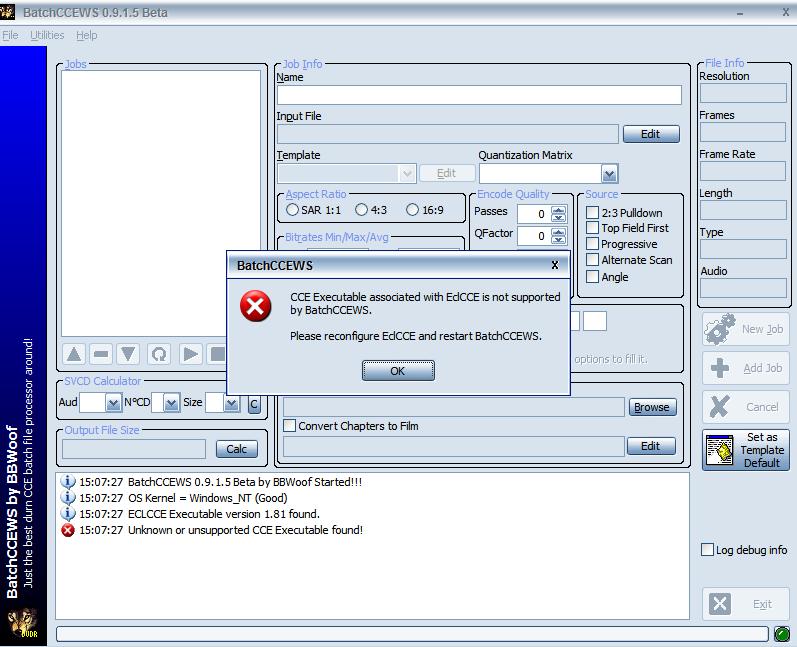Check the Progressive source option
The image size is (797, 647).
point(592,244)
